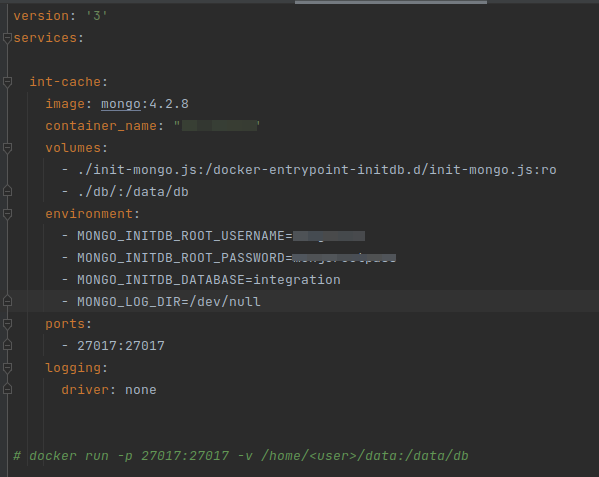Click the volumes key
Image resolution: width=599 pixels, height=477 pixels.
click(x=73, y=148)
